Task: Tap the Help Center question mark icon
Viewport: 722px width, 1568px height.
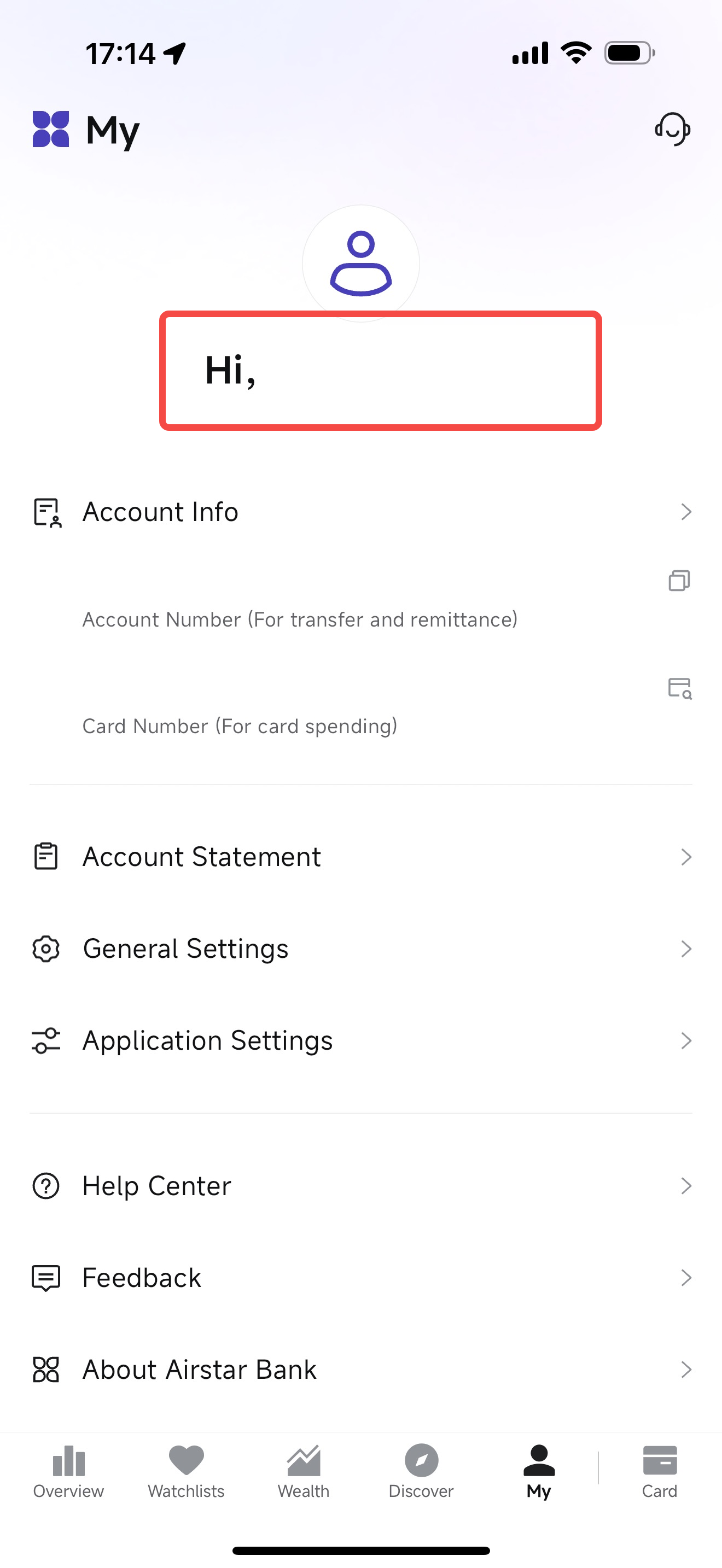Action: [x=45, y=1186]
